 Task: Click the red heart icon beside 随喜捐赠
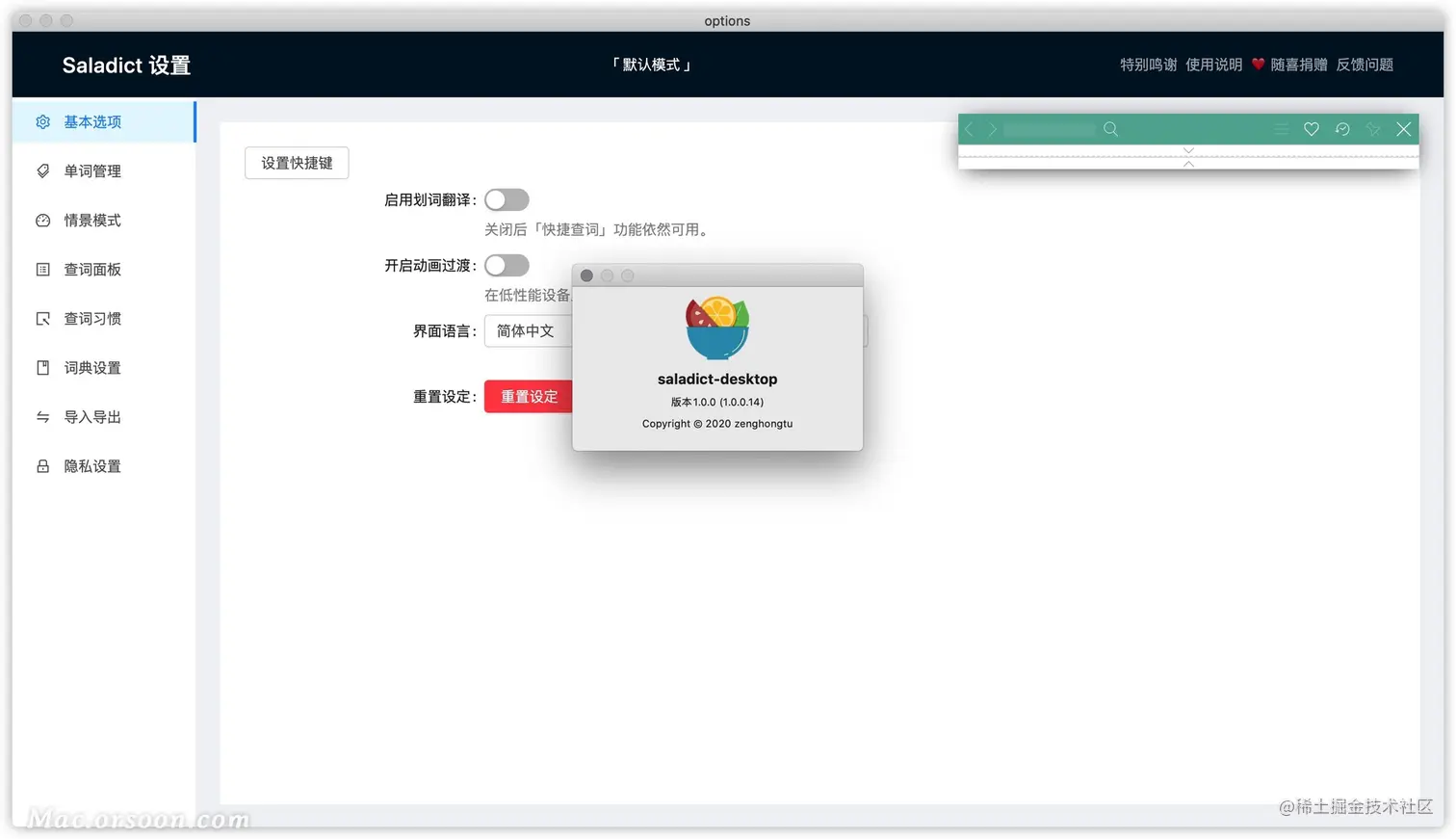pos(1258,65)
